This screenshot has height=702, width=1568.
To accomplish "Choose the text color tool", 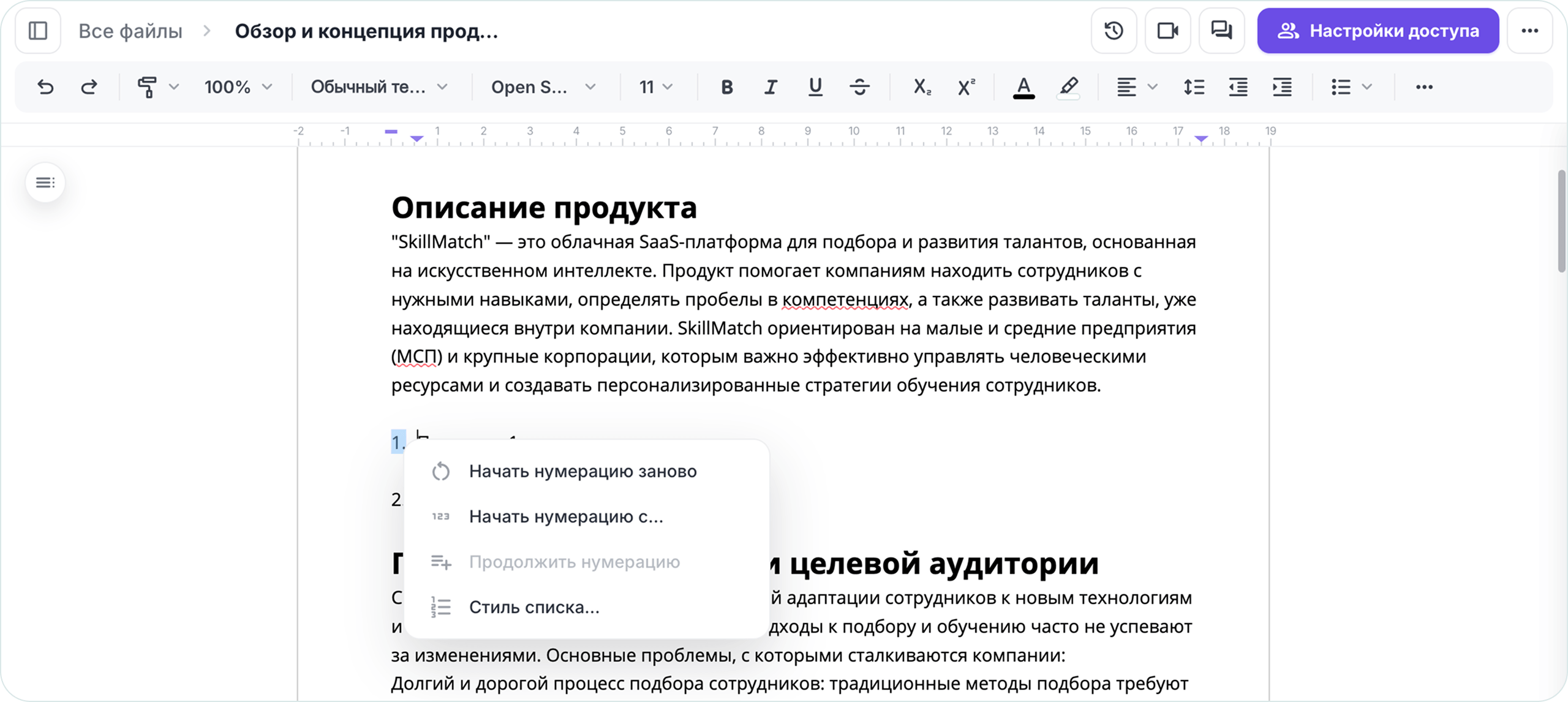I will pyautogui.click(x=1023, y=87).
